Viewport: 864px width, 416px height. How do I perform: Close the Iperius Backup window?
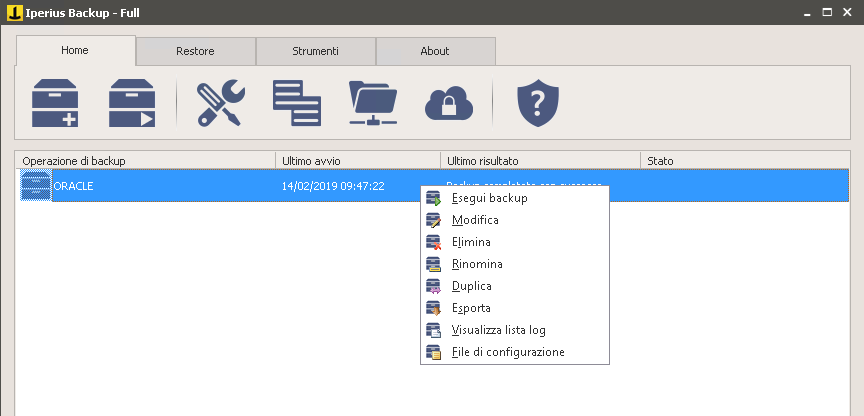point(847,12)
